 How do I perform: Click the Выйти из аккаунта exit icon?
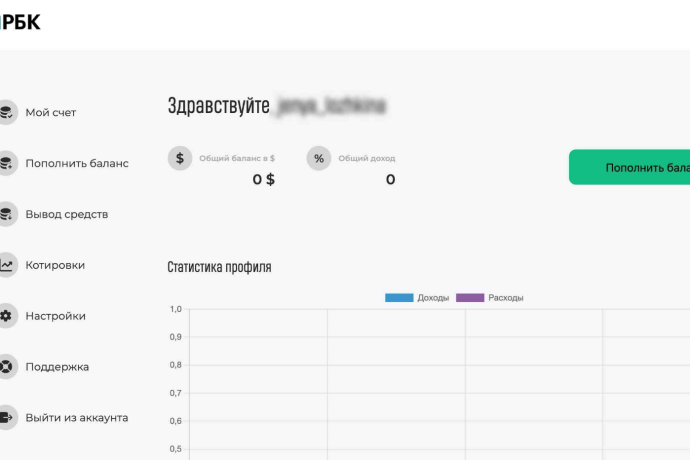pyautogui.click(x=6, y=417)
